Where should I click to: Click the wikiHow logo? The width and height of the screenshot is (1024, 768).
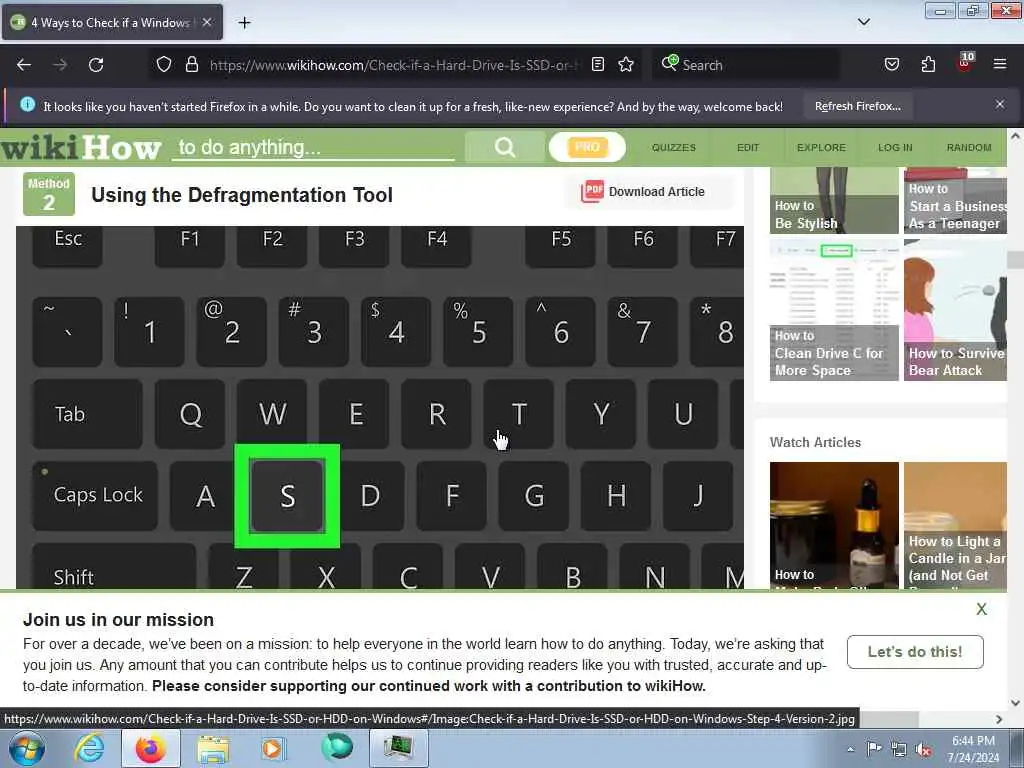tap(81, 148)
